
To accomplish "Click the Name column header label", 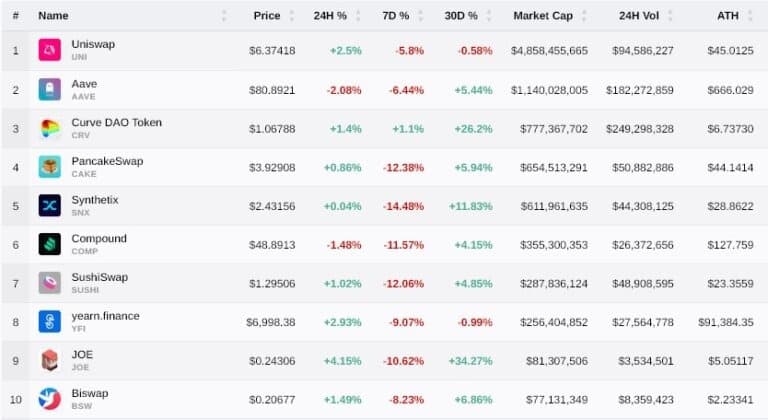I will click(53, 16).
